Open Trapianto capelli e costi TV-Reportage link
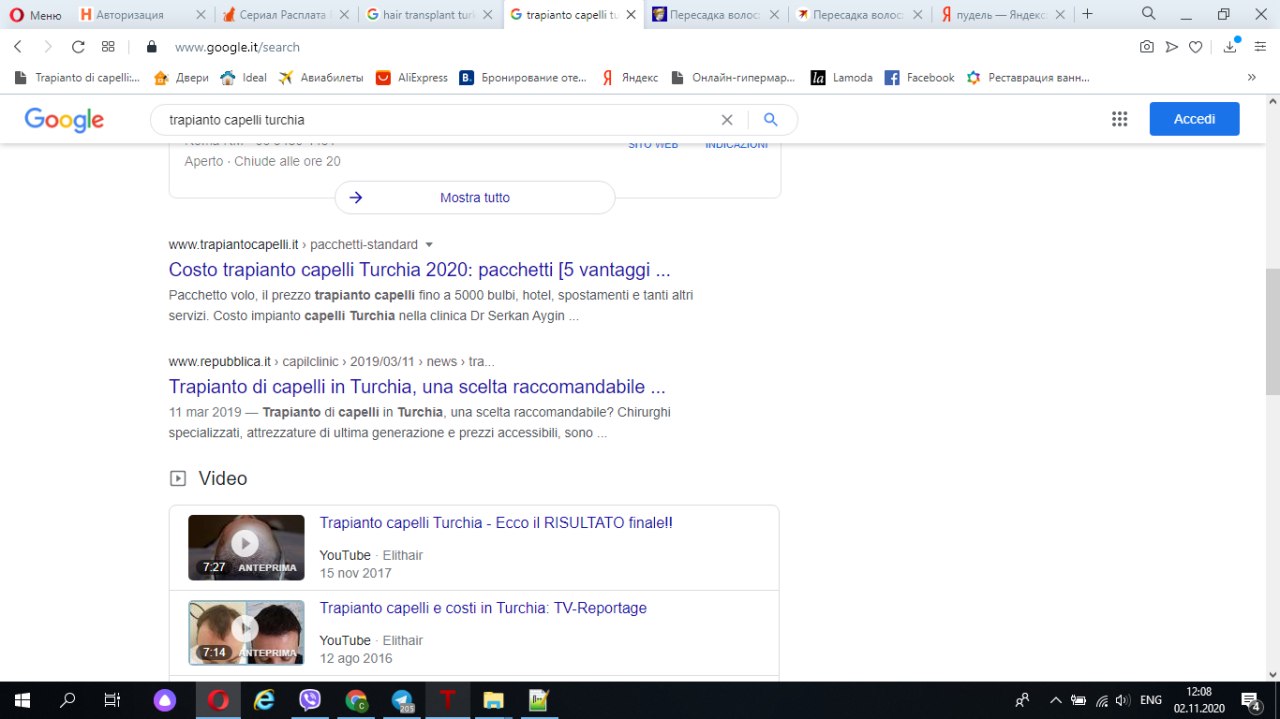1280x719 pixels. pyautogui.click(x=483, y=608)
